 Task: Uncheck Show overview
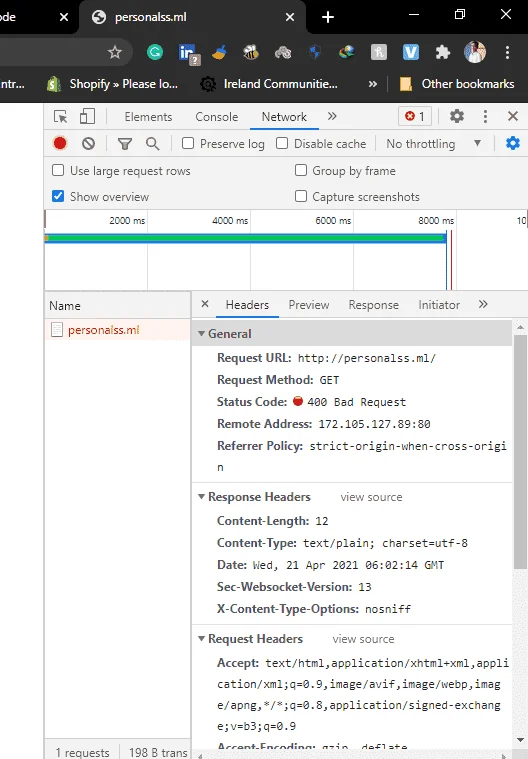pos(58,196)
